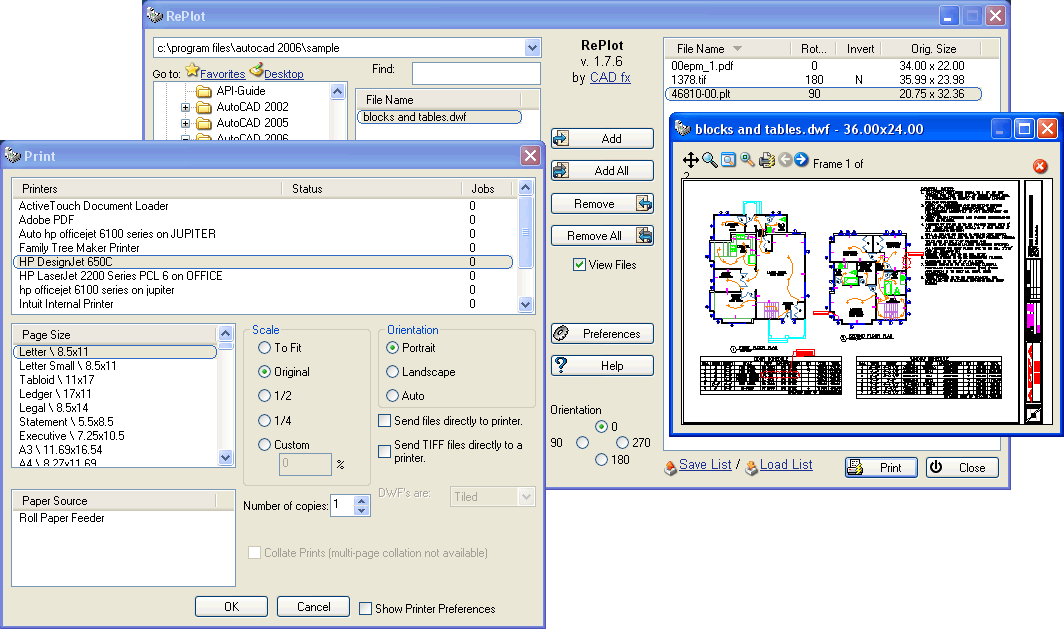Select blocks and tables.dwf in file list
This screenshot has width=1064, height=629.
(x=439, y=117)
